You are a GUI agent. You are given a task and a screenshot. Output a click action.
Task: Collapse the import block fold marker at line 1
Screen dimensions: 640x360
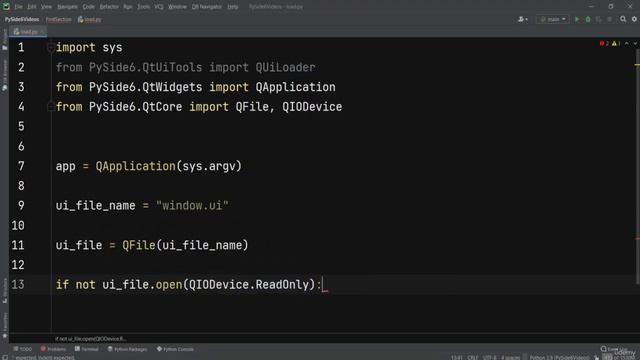[51, 48]
